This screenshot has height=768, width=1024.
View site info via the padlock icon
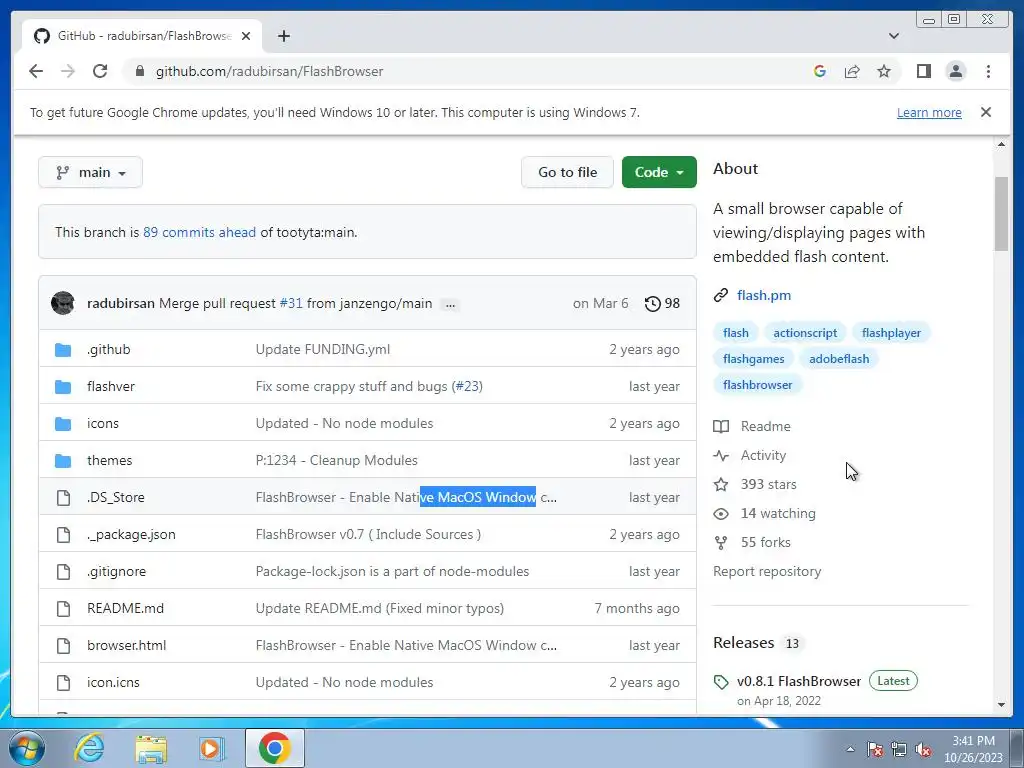coord(140,71)
